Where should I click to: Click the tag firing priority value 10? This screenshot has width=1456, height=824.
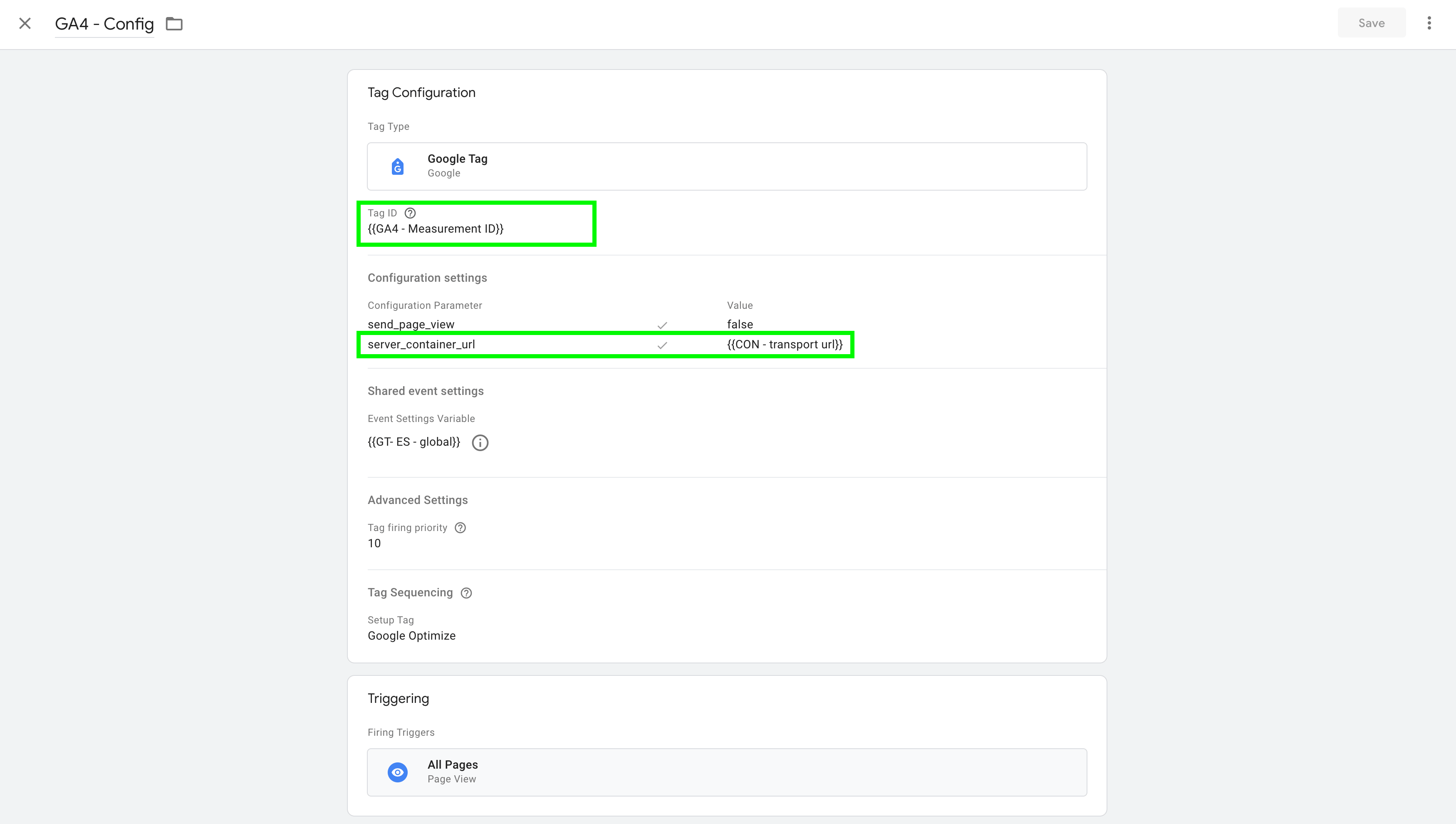[x=374, y=543]
